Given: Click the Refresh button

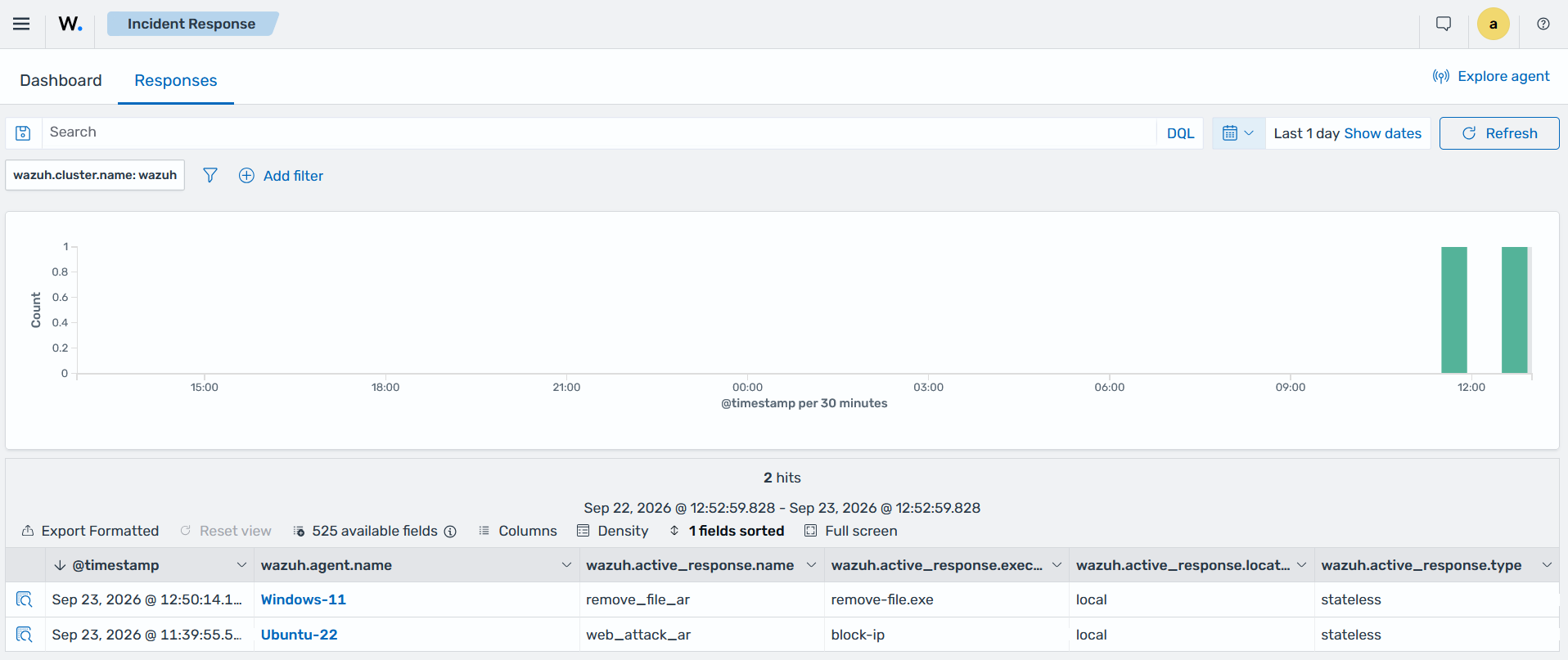Looking at the screenshot, I should [x=1499, y=133].
